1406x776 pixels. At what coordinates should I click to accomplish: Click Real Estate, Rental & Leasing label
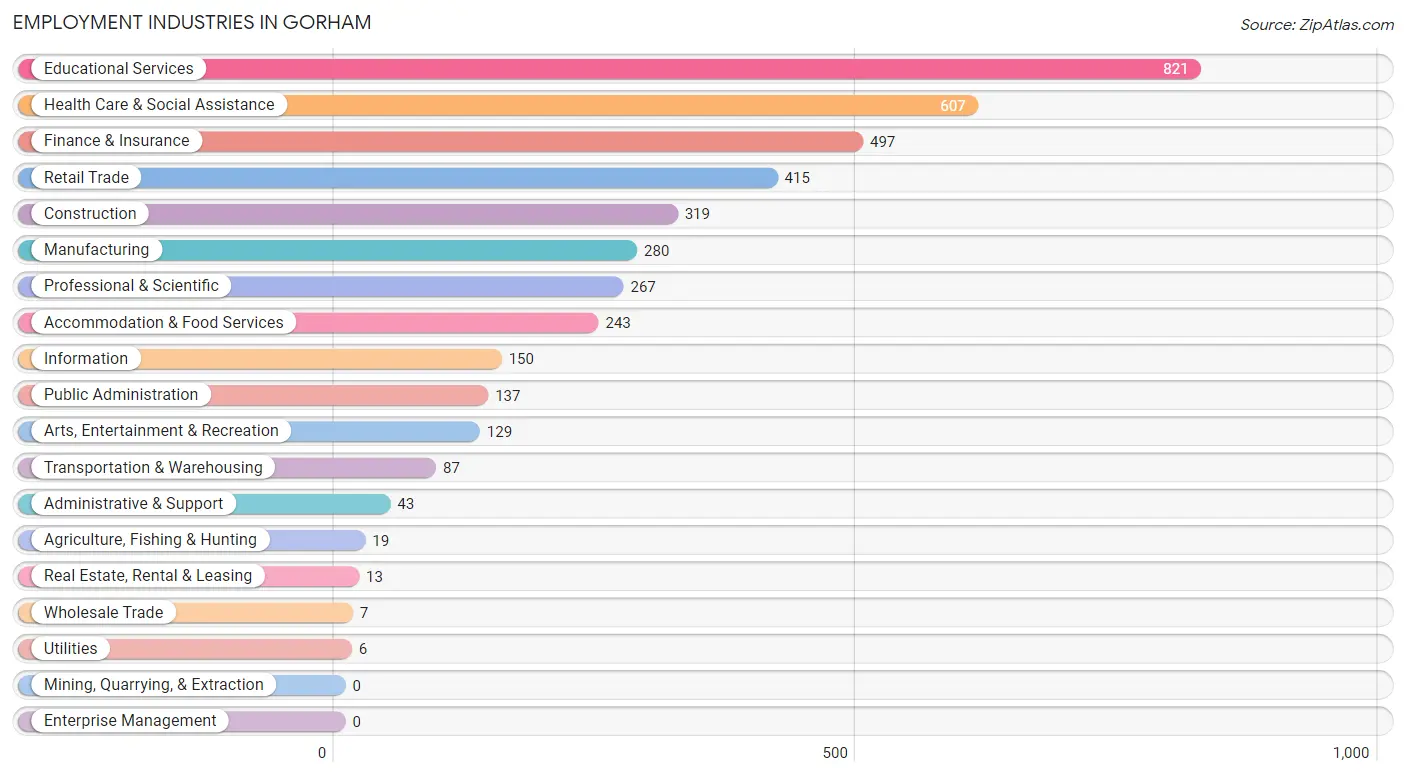click(x=148, y=576)
